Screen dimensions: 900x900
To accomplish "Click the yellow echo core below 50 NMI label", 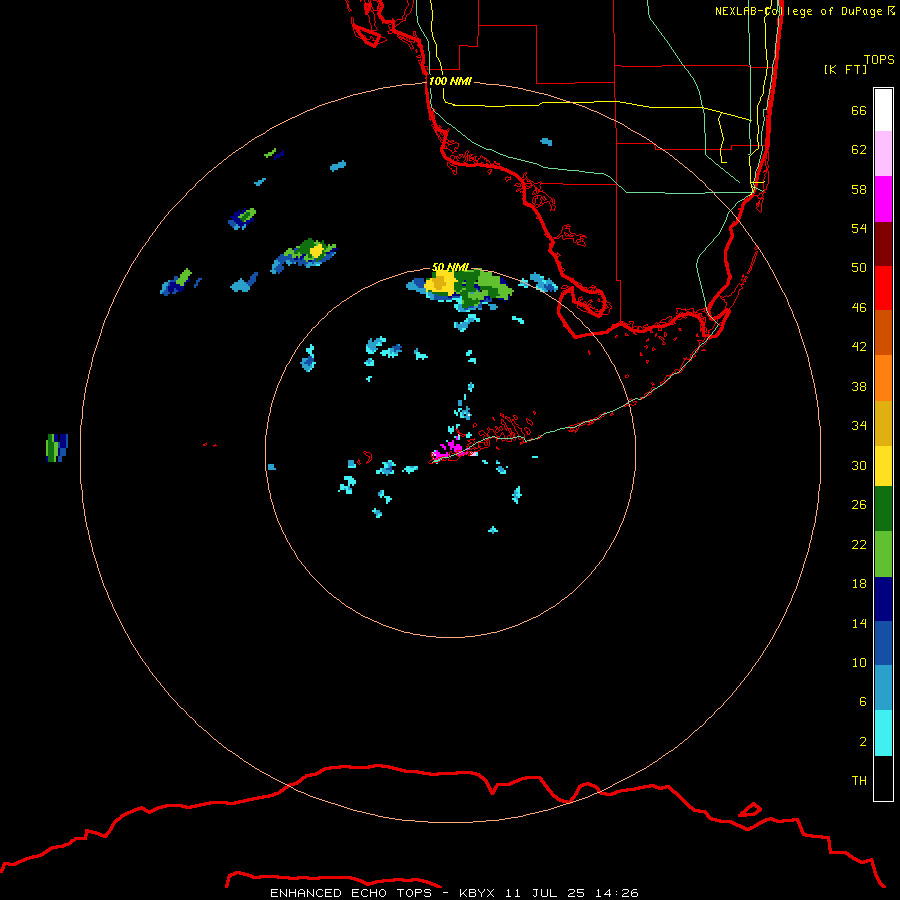I will [x=441, y=282].
